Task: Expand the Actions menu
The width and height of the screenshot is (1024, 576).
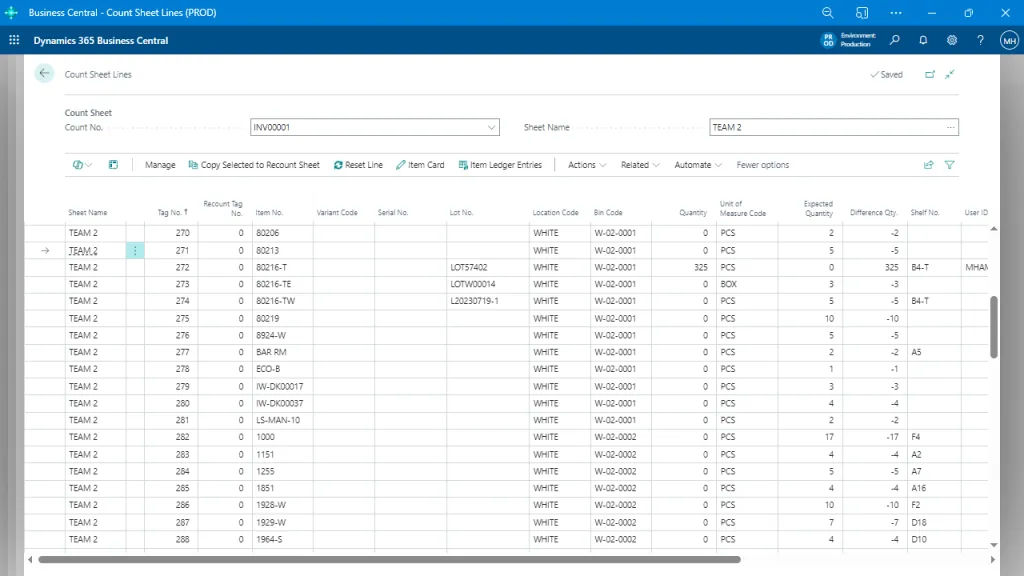Action: [585, 164]
